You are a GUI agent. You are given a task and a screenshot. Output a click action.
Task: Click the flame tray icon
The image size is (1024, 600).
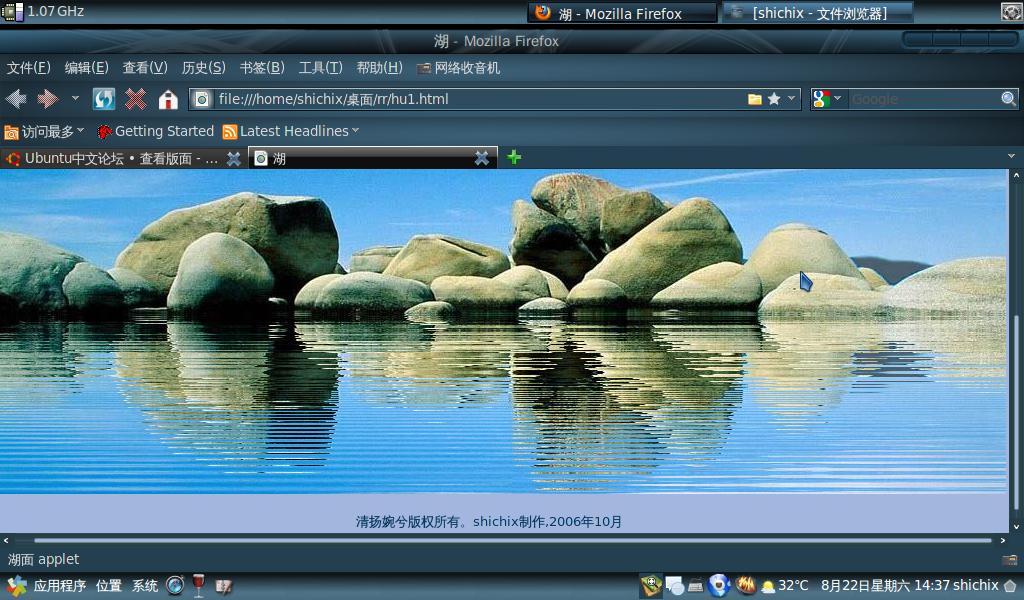coord(745,585)
